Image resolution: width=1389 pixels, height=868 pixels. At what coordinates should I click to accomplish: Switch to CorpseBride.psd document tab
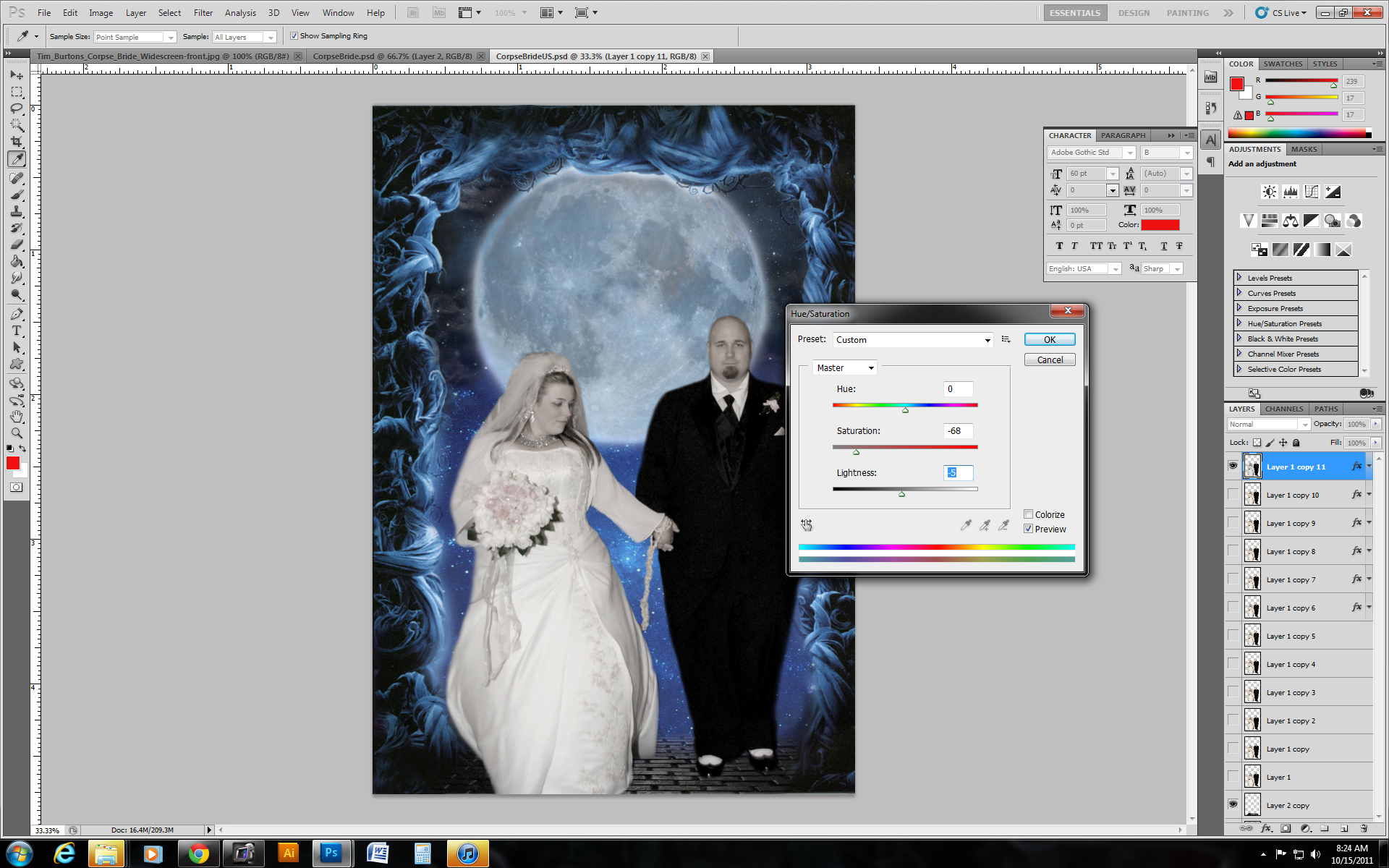click(392, 56)
